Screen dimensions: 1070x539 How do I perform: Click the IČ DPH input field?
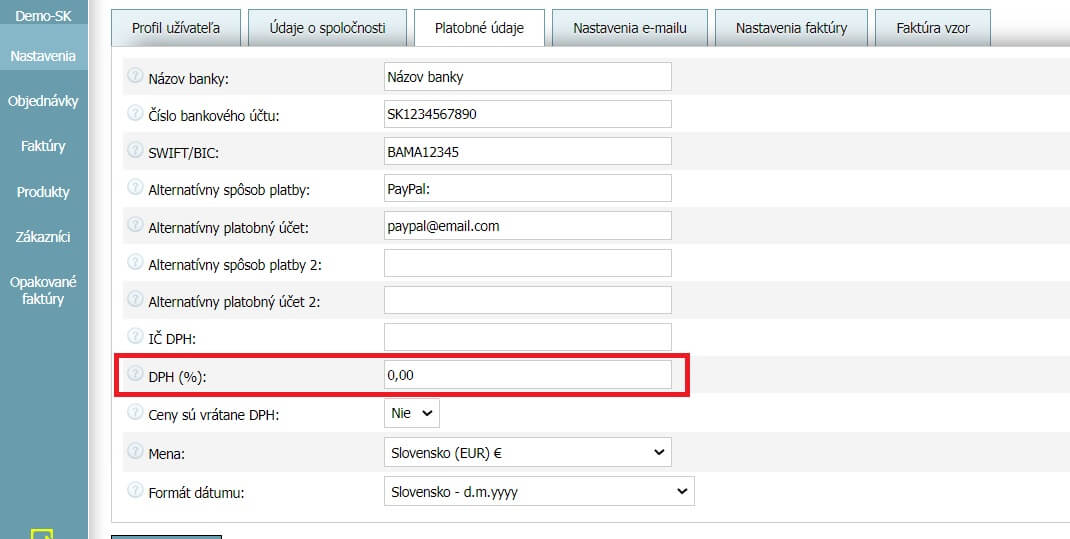(x=527, y=337)
